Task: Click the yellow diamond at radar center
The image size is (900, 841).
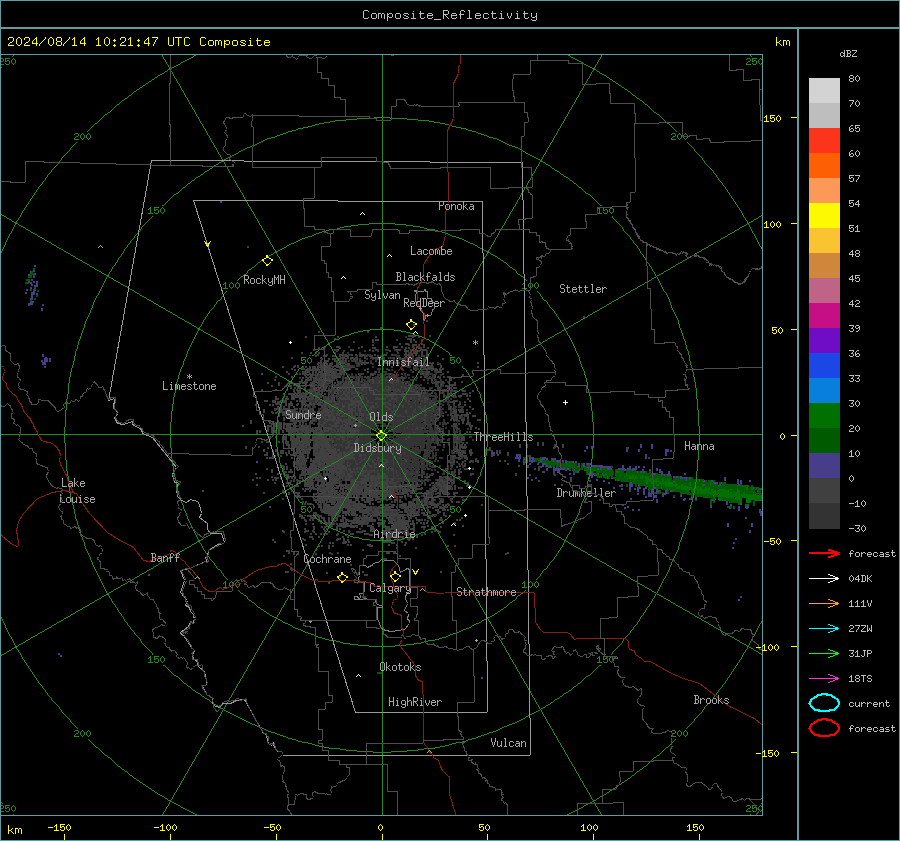Action: pos(381,436)
